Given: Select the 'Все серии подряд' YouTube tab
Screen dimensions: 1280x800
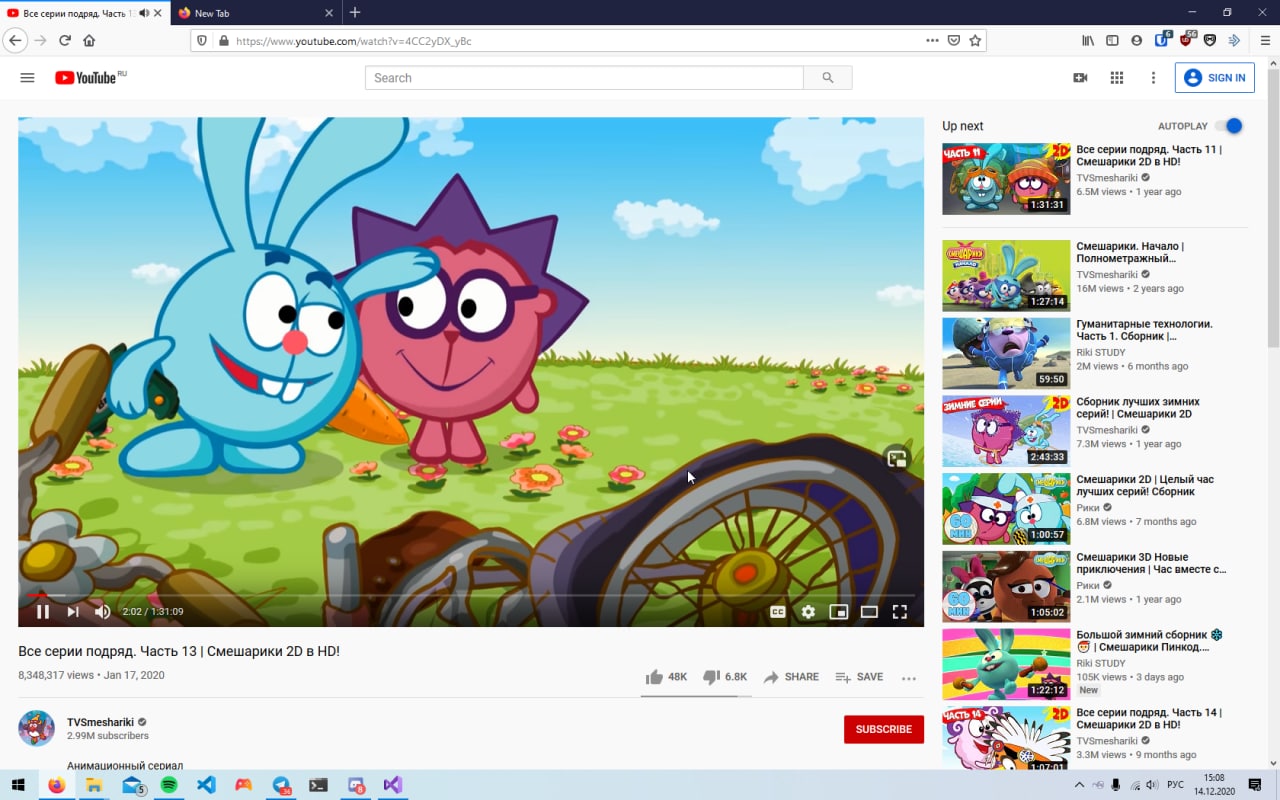Looking at the screenshot, I should point(78,13).
